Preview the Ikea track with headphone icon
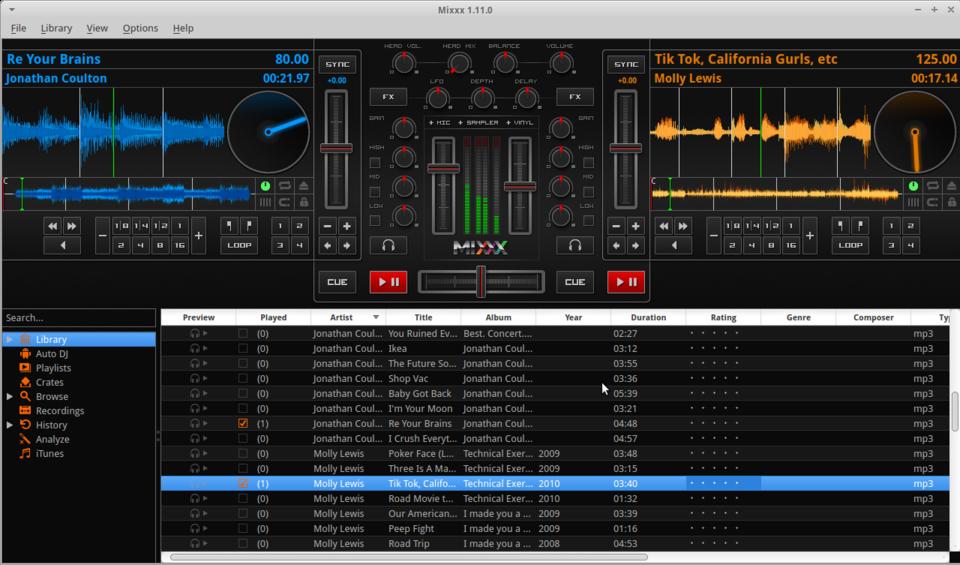The width and height of the screenshot is (960, 565). coord(195,349)
